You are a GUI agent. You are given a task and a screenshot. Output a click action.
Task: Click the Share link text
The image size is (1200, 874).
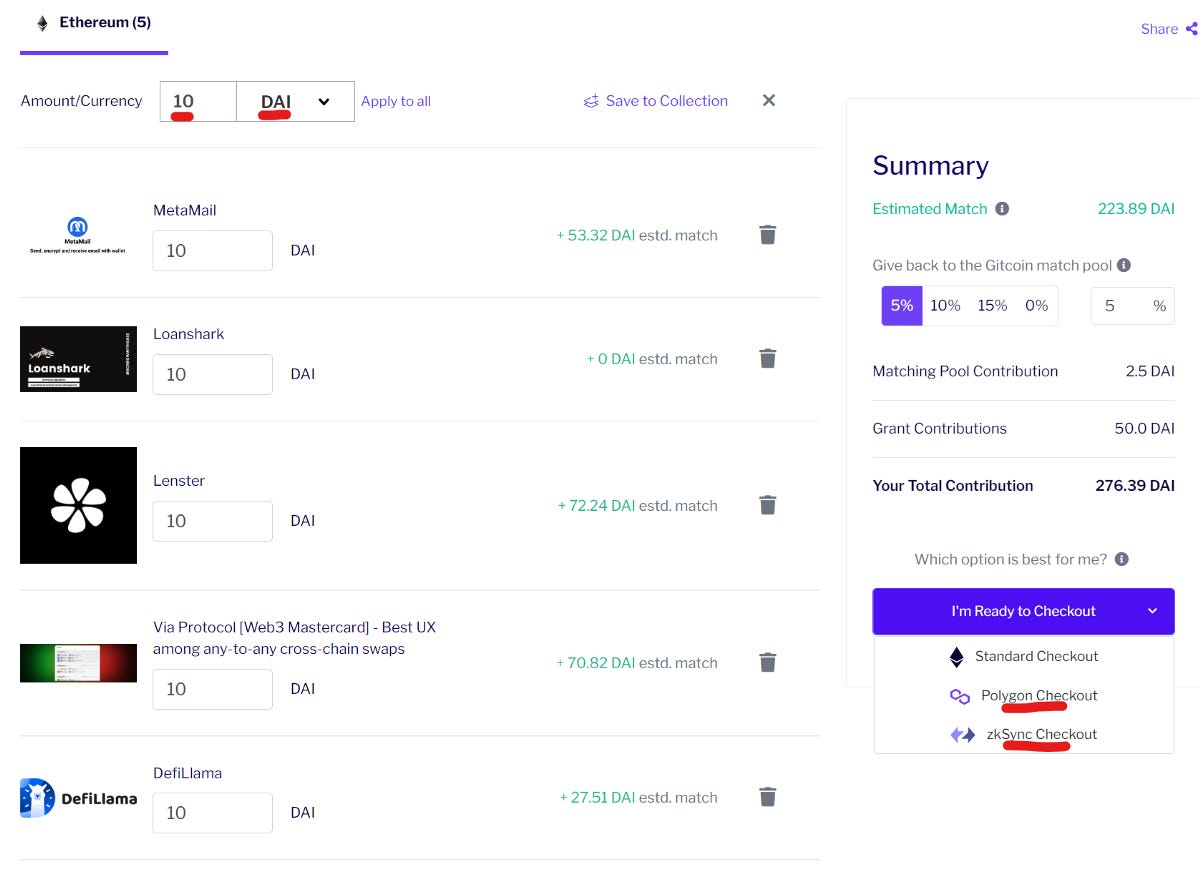[x=1159, y=29]
